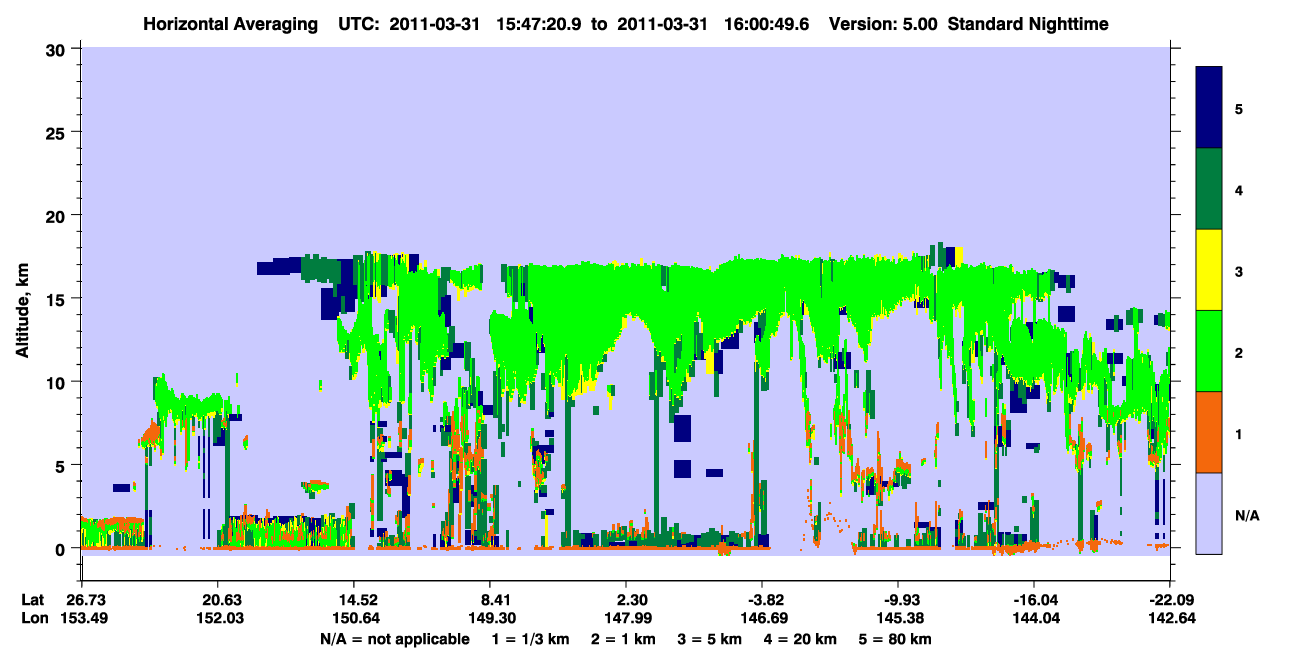Click the 'Version: 5.00' text in title
The height and width of the screenshot is (667, 1300).
(x=875, y=24)
